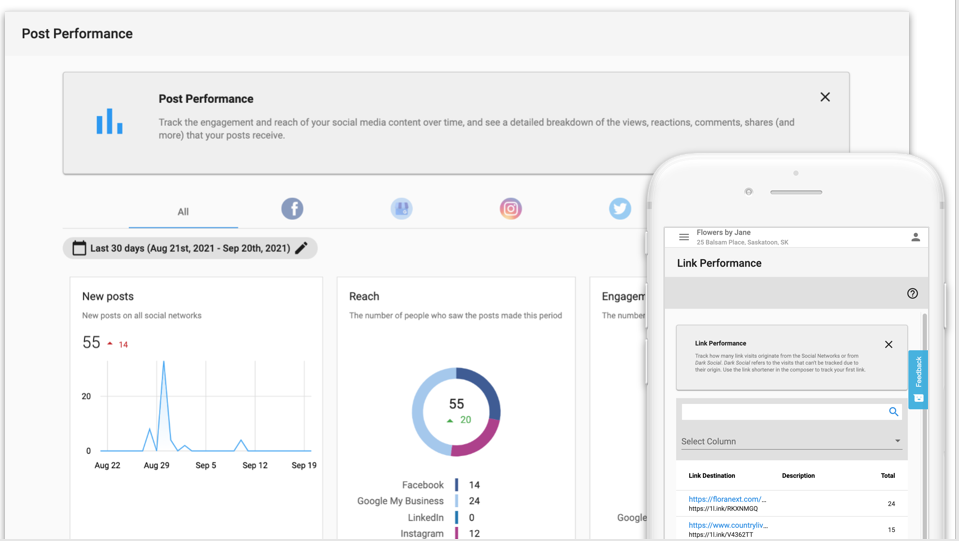
Task: Click the https://1l.ink/RKXNMGQ short link text
Action: [x=723, y=509]
